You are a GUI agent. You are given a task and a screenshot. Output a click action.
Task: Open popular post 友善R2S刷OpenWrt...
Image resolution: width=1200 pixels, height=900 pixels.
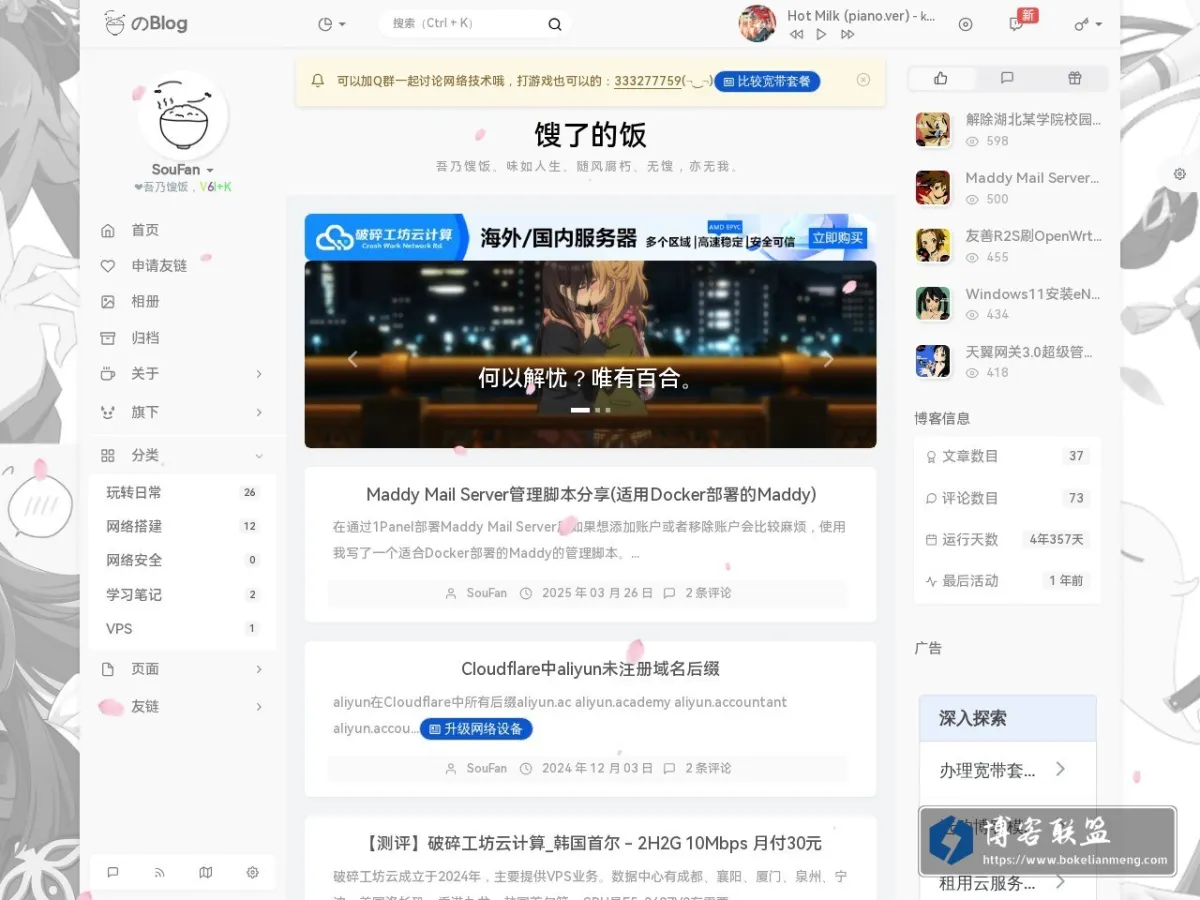(1033, 236)
